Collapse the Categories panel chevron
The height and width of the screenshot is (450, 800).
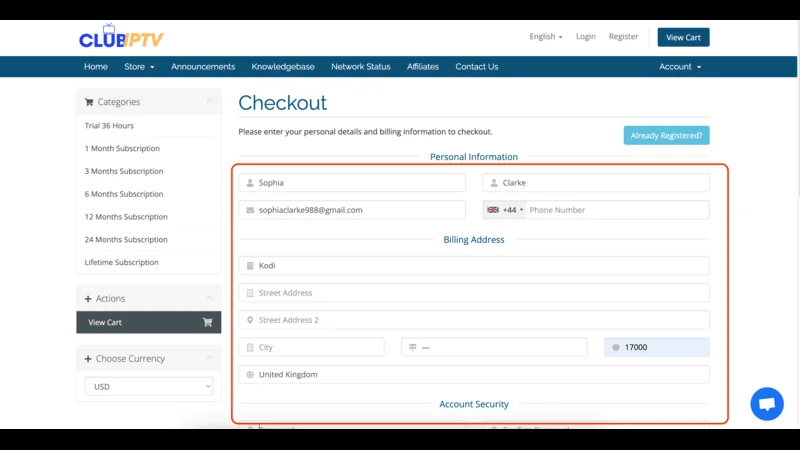click(209, 102)
